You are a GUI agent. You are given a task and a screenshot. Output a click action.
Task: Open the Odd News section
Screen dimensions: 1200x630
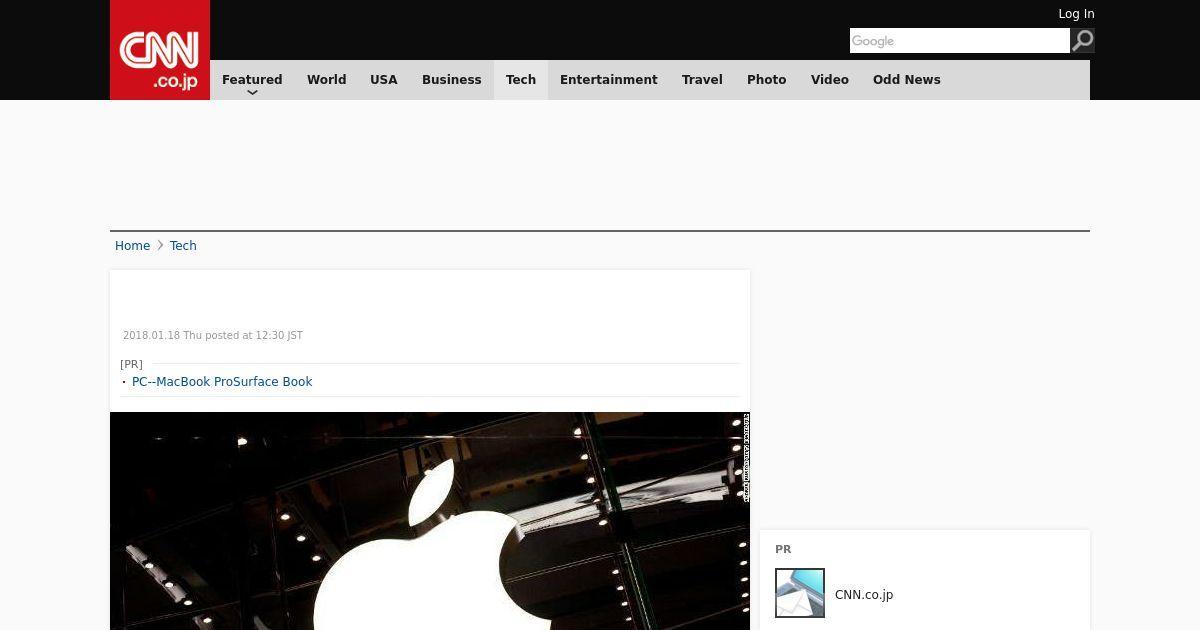pyautogui.click(x=907, y=80)
